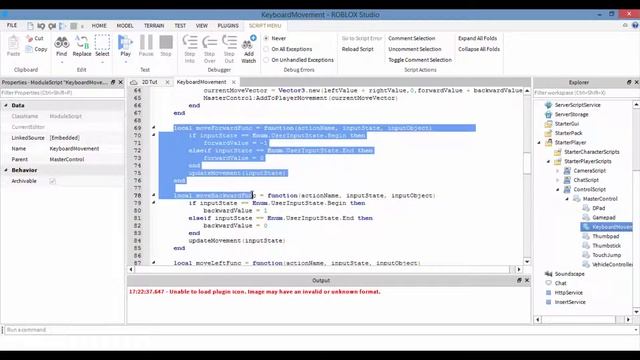Switch to the MODEL ribbon tab
This screenshot has height=360, width=640.
pos(125,25)
